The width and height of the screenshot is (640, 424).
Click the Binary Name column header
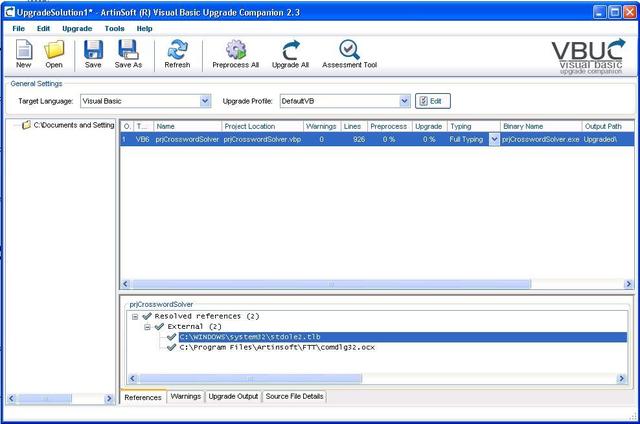coord(541,127)
